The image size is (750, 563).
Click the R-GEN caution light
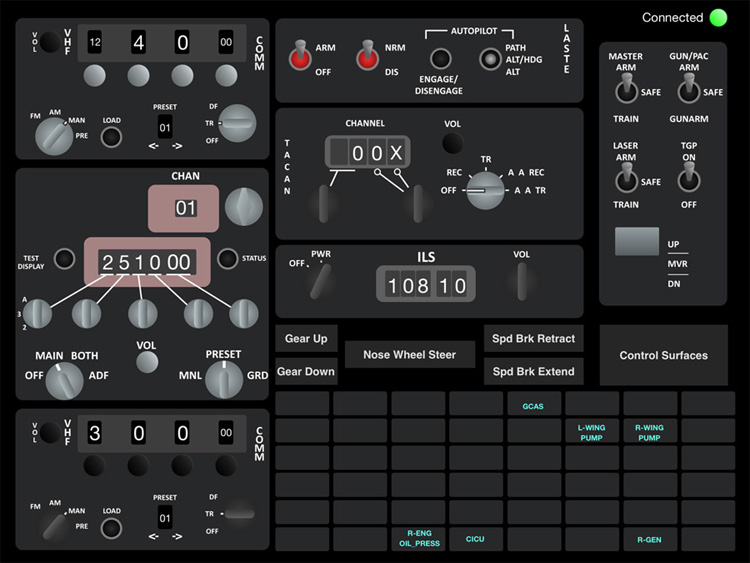650,539
